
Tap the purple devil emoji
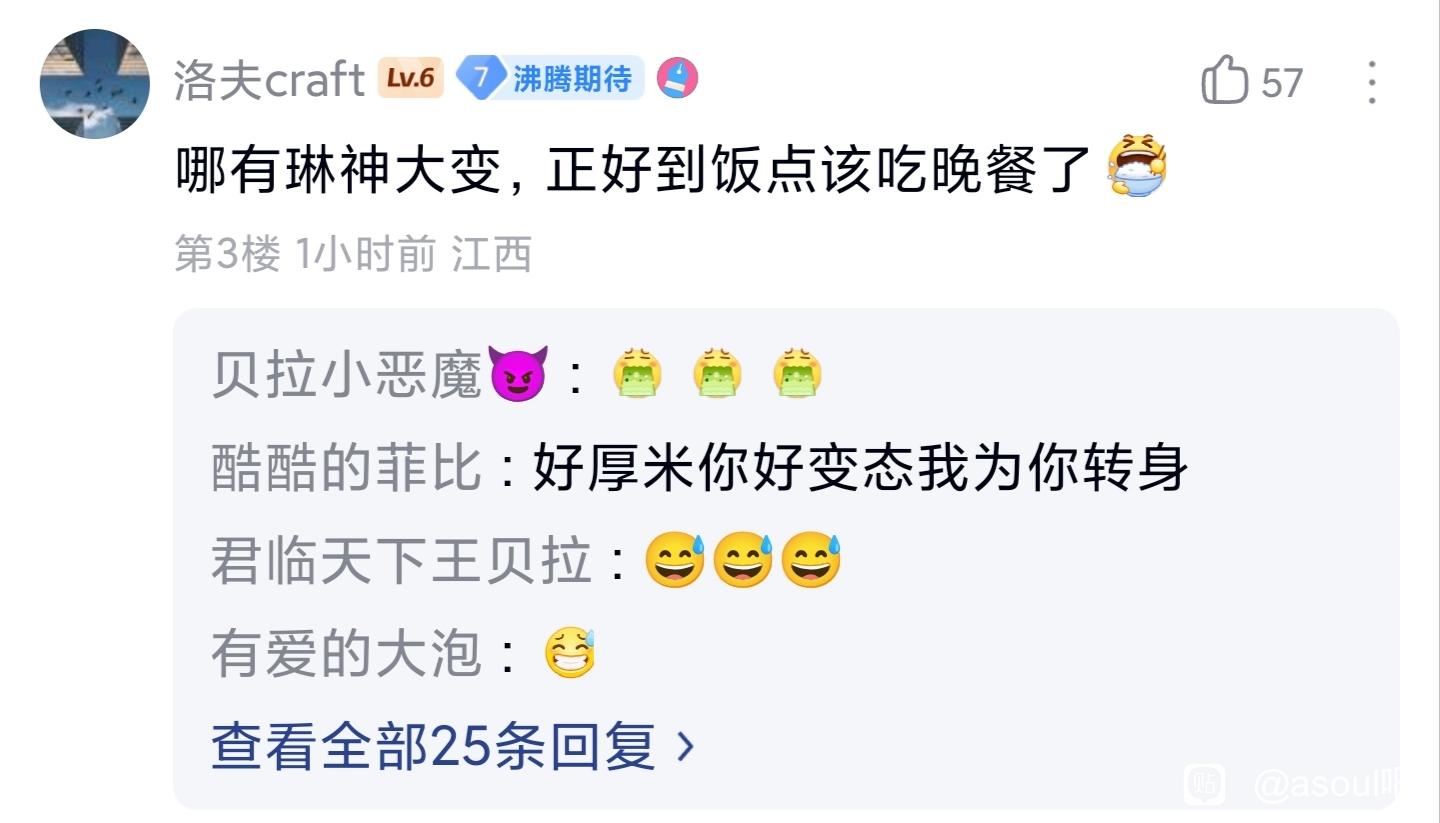coord(518,373)
